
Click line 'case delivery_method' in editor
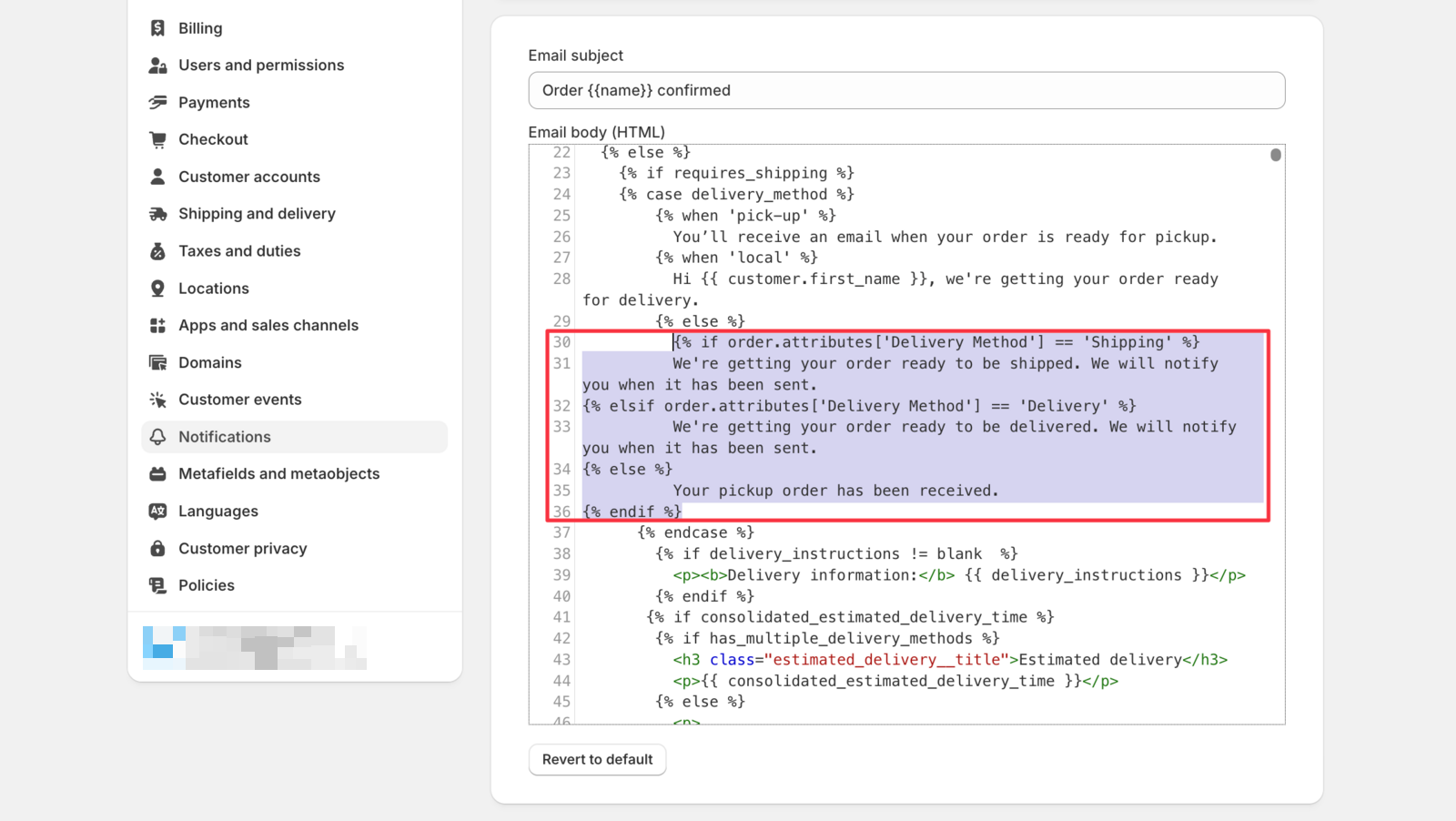[x=737, y=194]
